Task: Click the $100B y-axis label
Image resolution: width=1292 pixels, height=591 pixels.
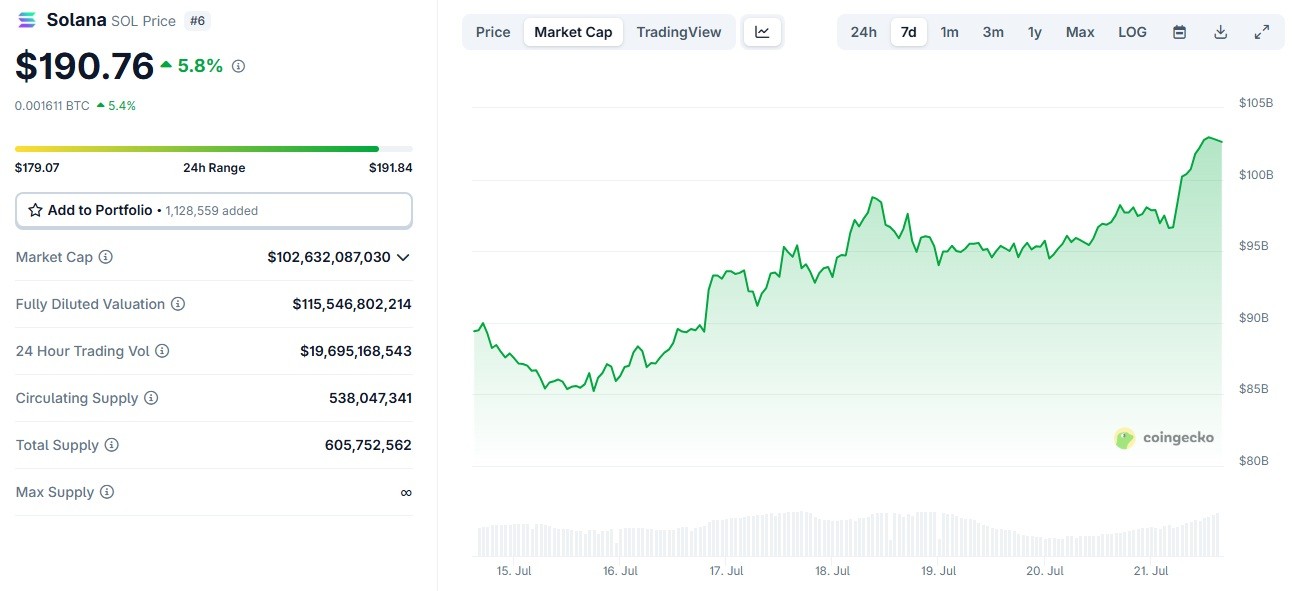Action: [1255, 175]
